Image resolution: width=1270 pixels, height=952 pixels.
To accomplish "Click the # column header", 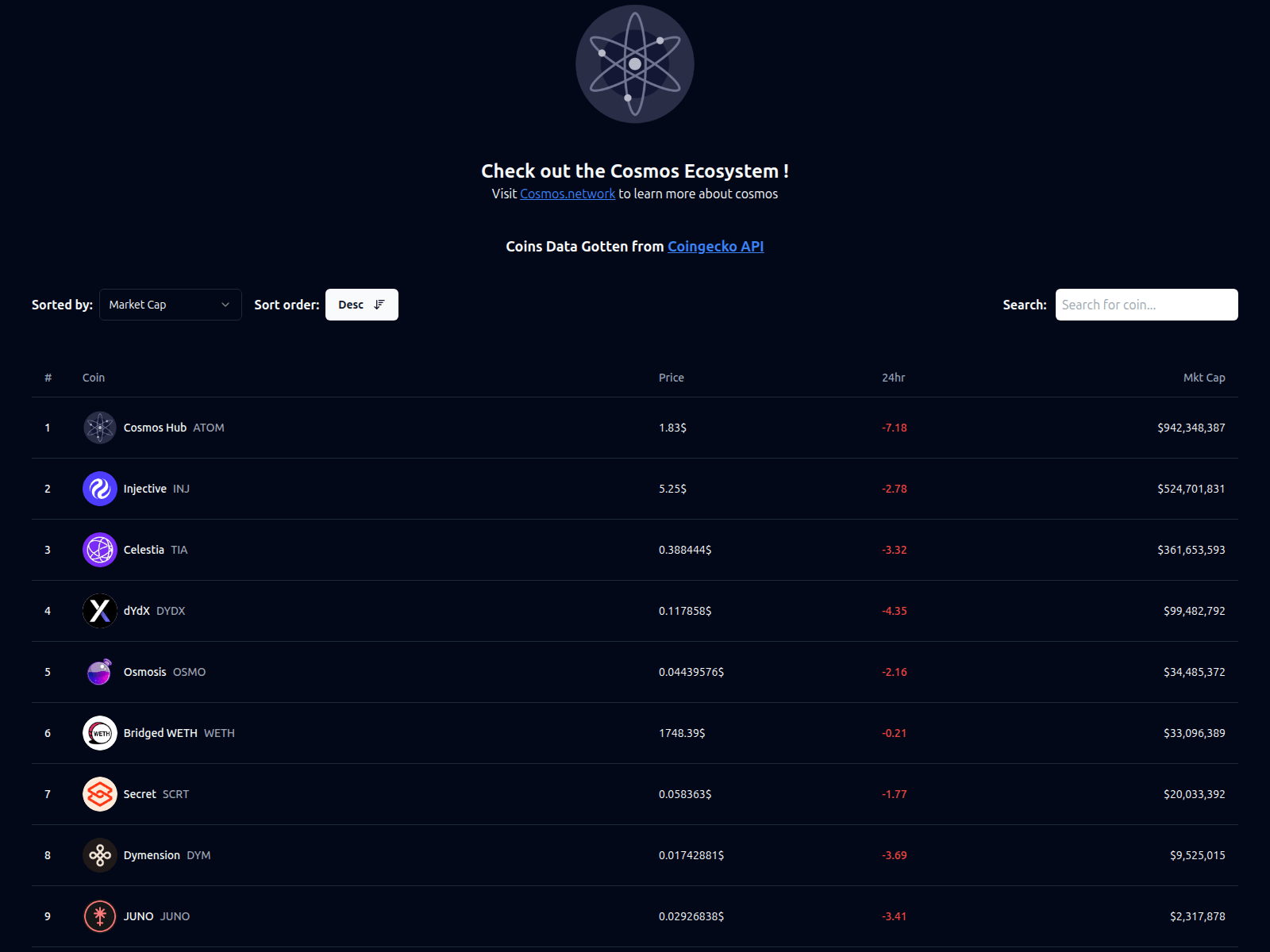I will pos(48,378).
